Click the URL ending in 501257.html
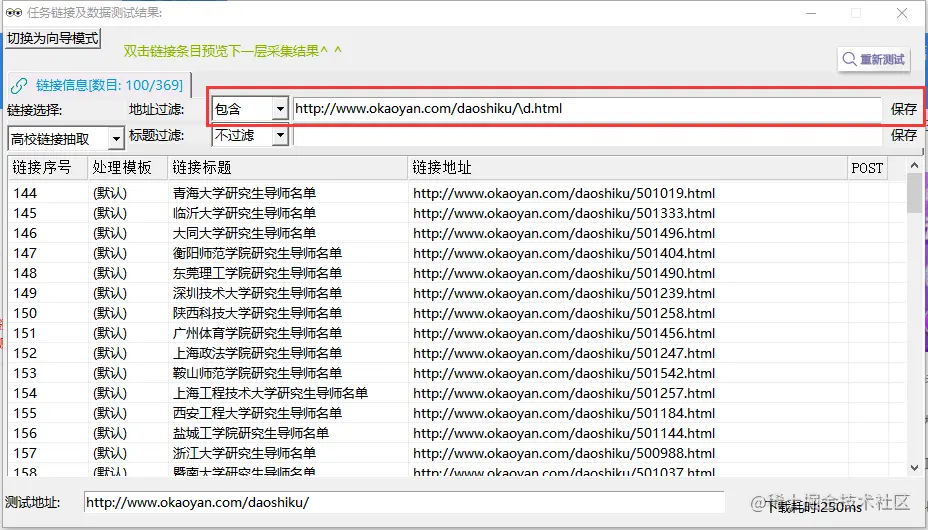Image resolution: width=928 pixels, height=530 pixels. [564, 393]
